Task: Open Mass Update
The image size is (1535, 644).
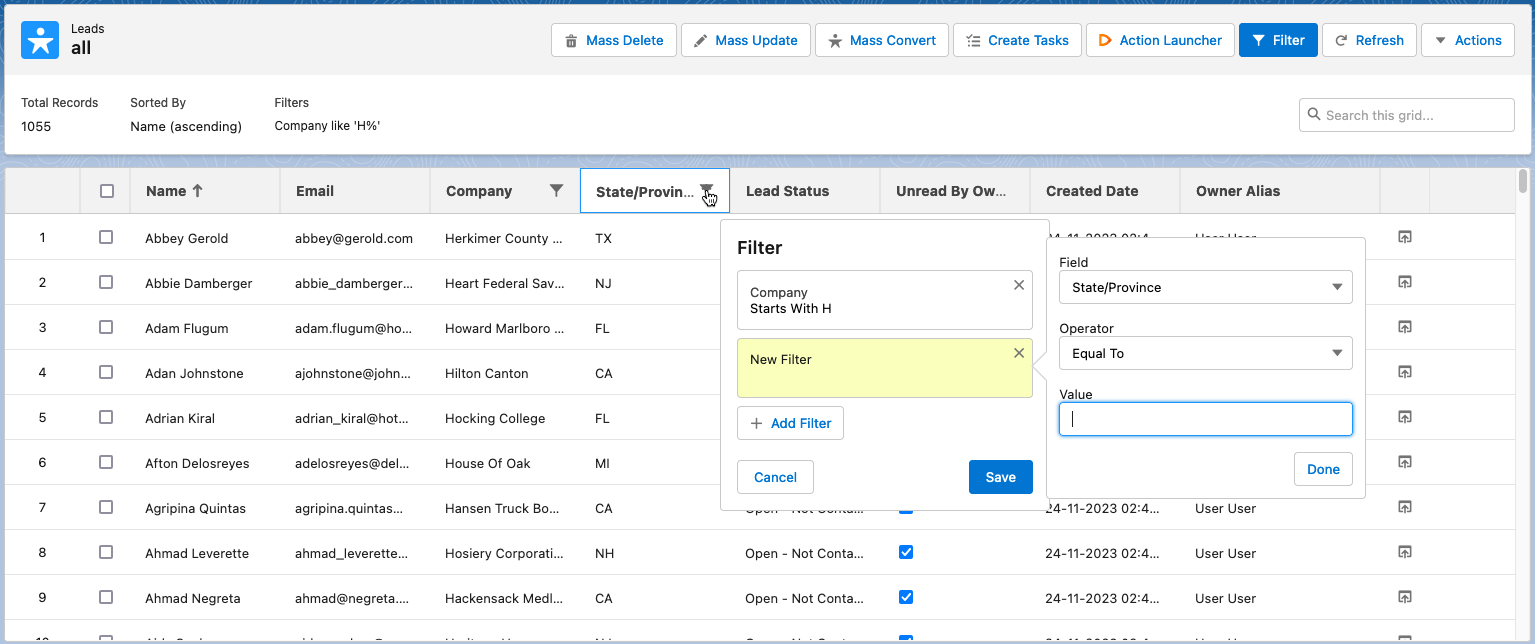Action: tap(746, 40)
